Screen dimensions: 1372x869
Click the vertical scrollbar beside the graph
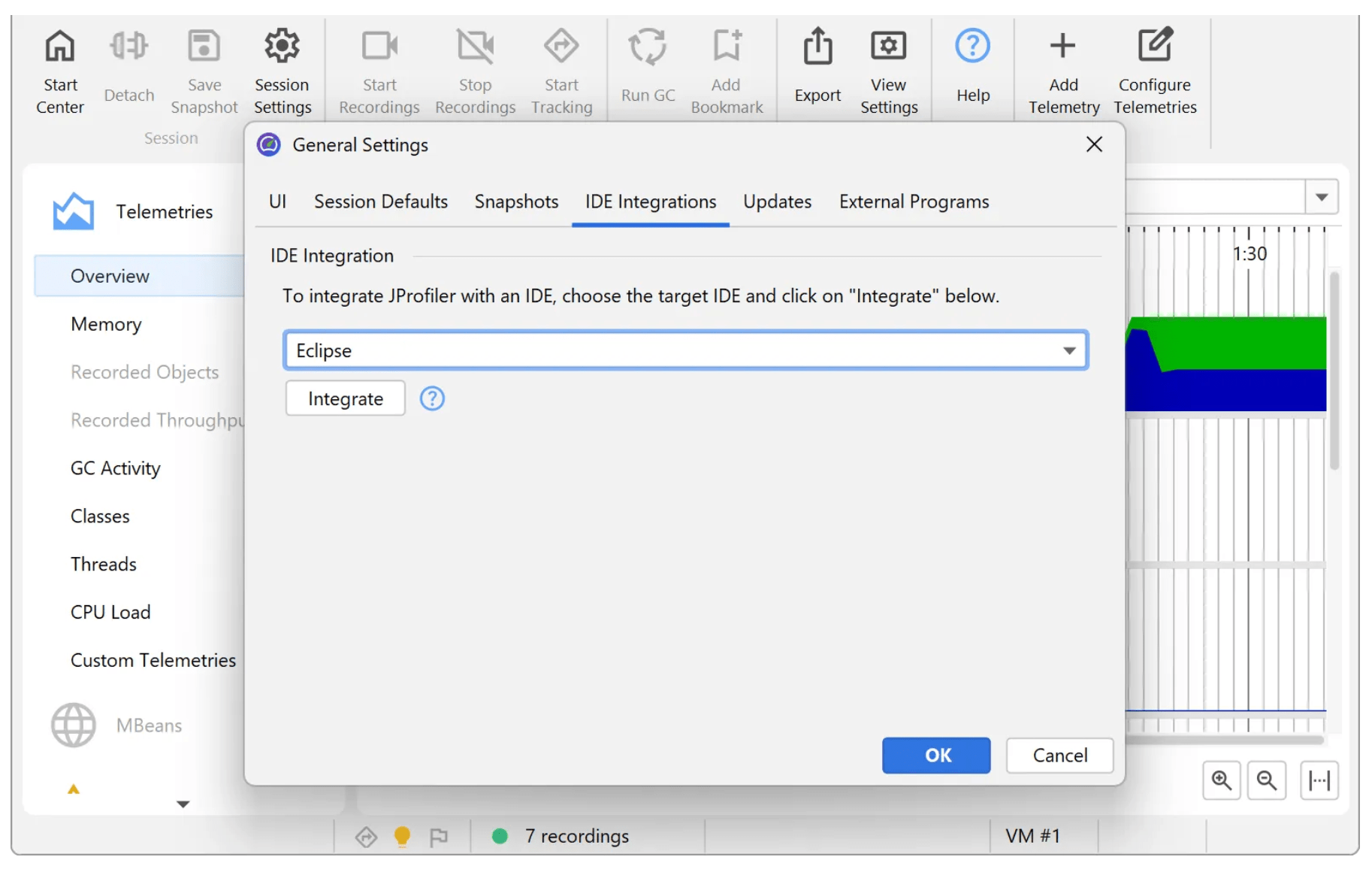[x=1334, y=371]
